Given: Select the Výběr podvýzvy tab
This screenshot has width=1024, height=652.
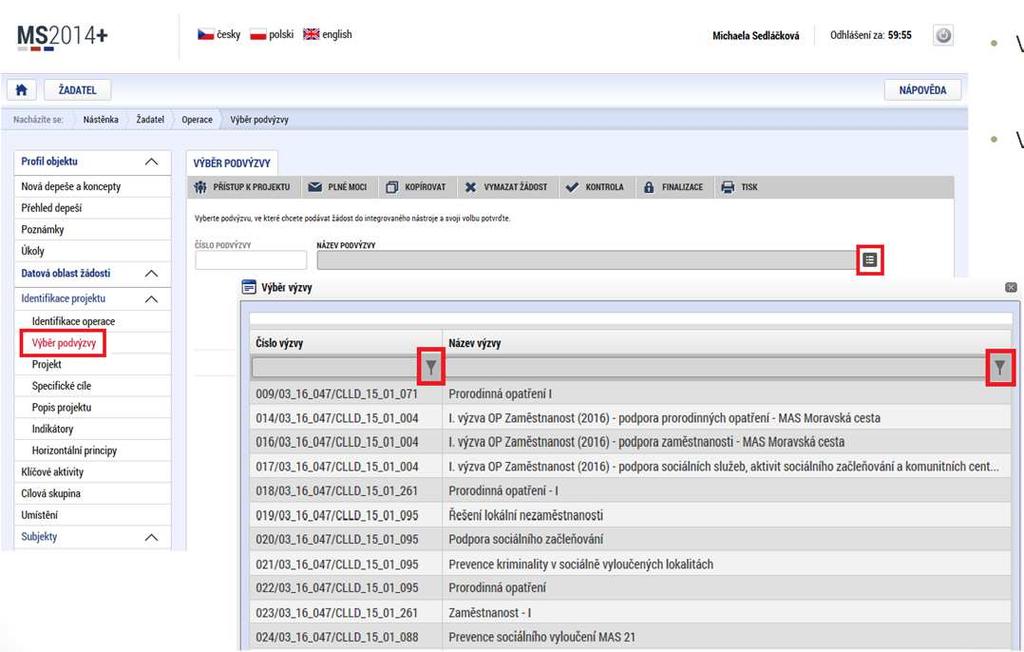Looking at the screenshot, I should tap(232, 163).
